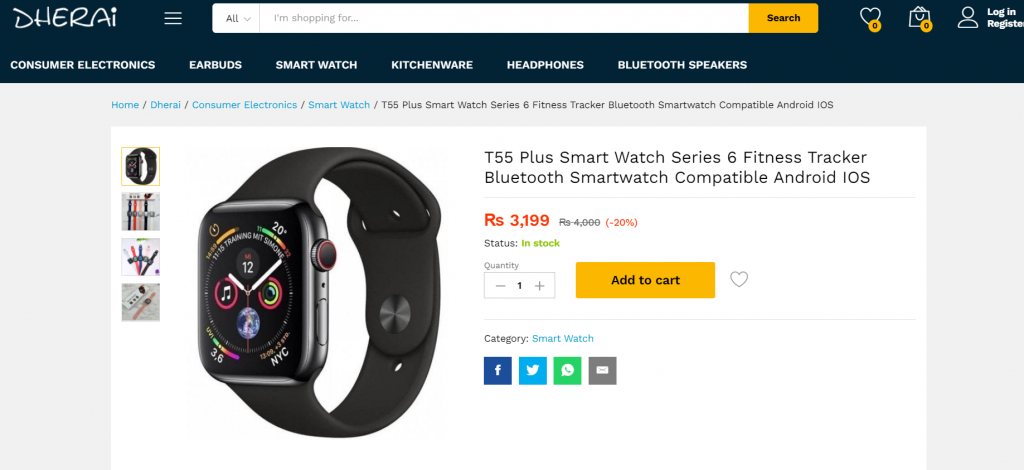
Task: Open the Smart Watch navigation menu
Action: click(316, 65)
